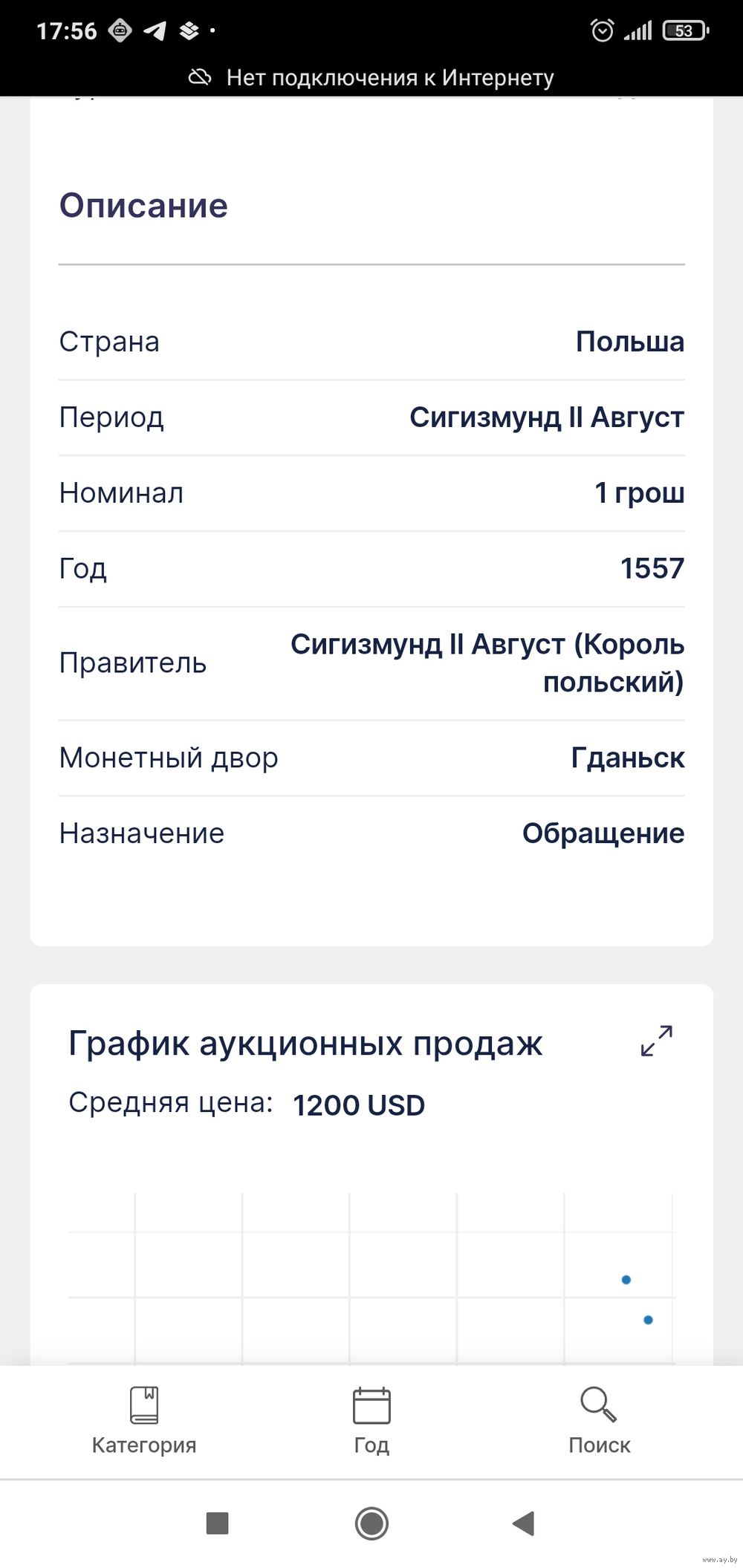Tap the Telegram notification icon in status bar
Viewport: 743px width, 1568px height.
(155, 30)
